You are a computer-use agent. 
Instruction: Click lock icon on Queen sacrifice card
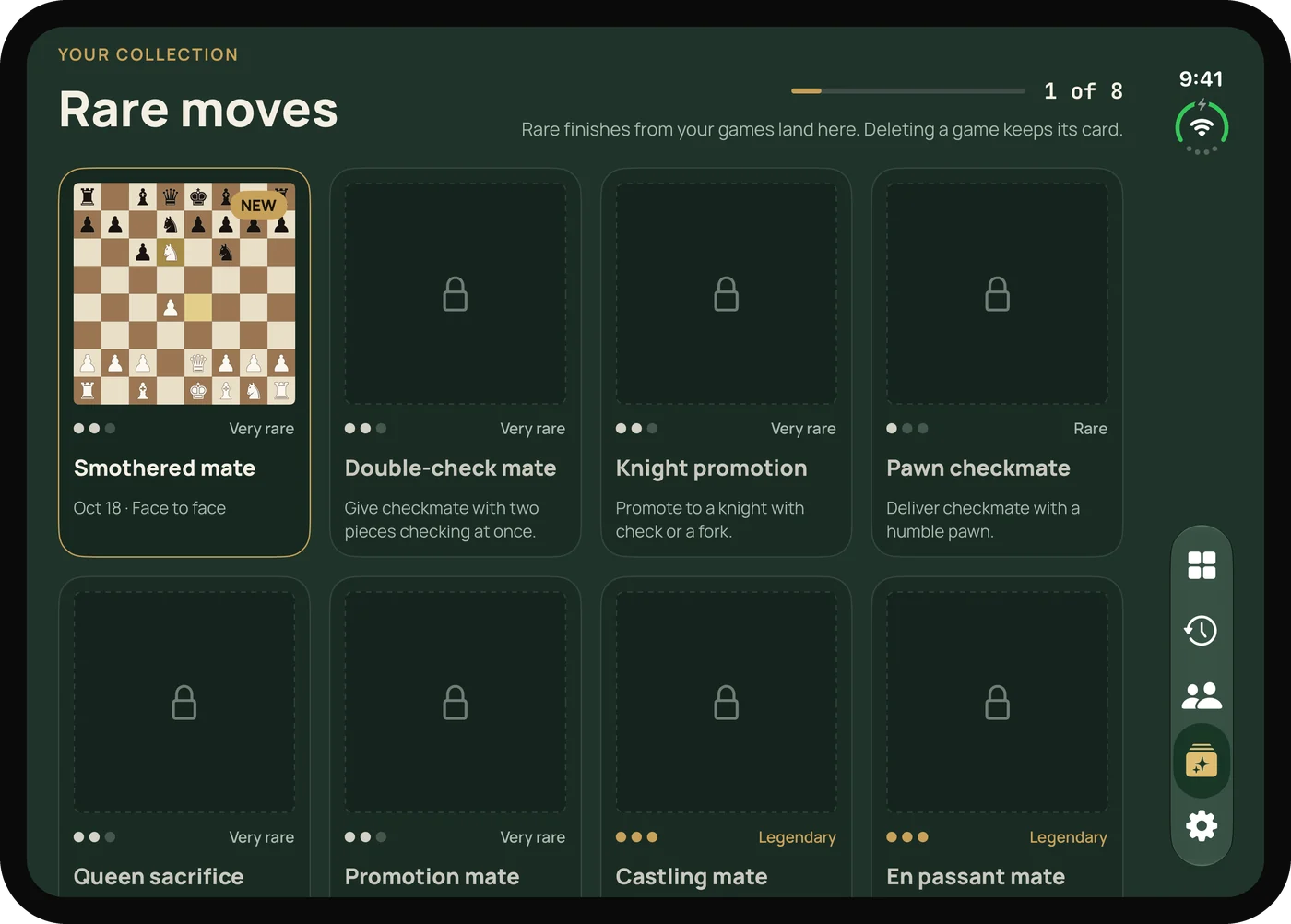click(x=184, y=703)
